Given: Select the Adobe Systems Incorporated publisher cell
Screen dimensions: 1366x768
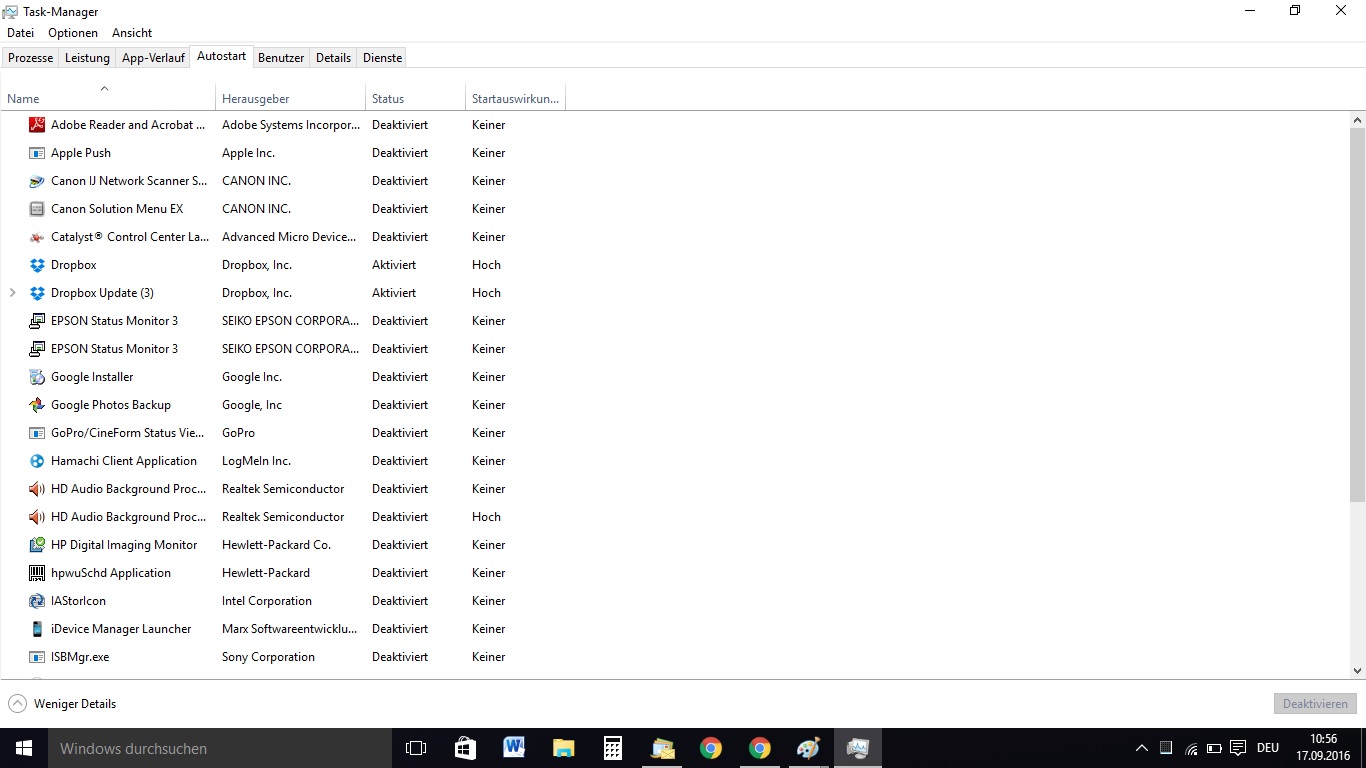Looking at the screenshot, I should point(291,125).
